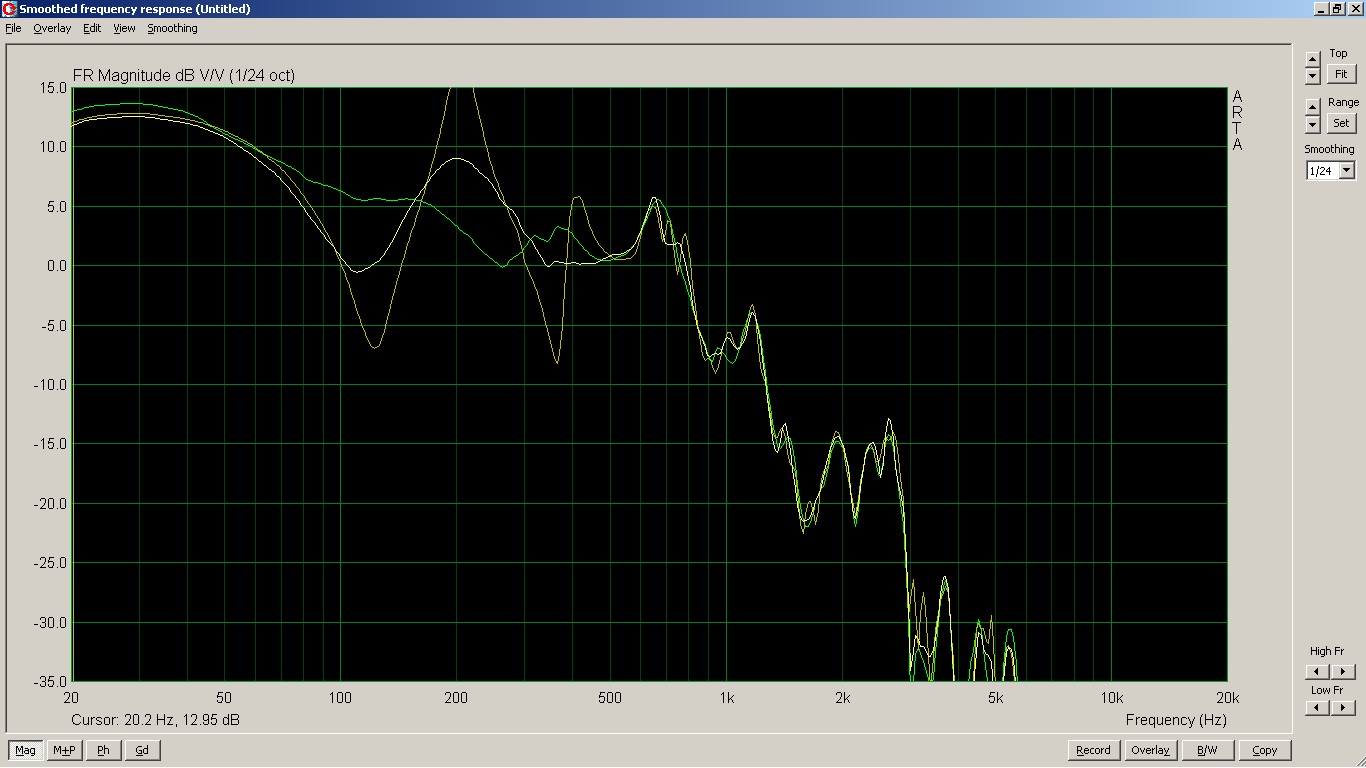Image resolution: width=1366 pixels, height=768 pixels.
Task: Decrease Range with down arrow
Action: click(x=1313, y=124)
